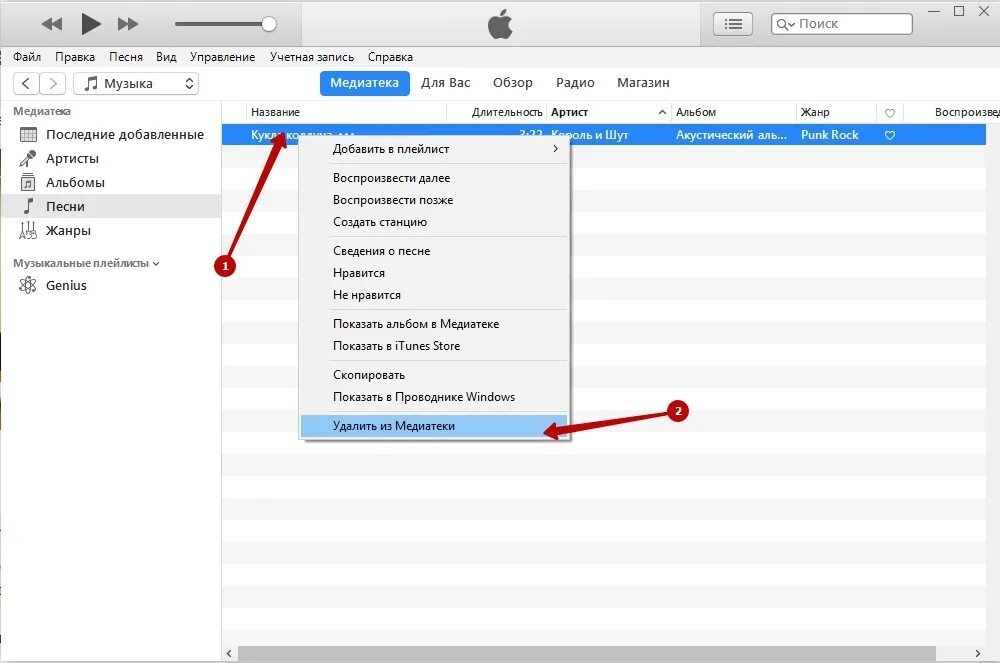Click the play button
This screenshot has height=663, width=1000.
pyautogui.click(x=91, y=24)
